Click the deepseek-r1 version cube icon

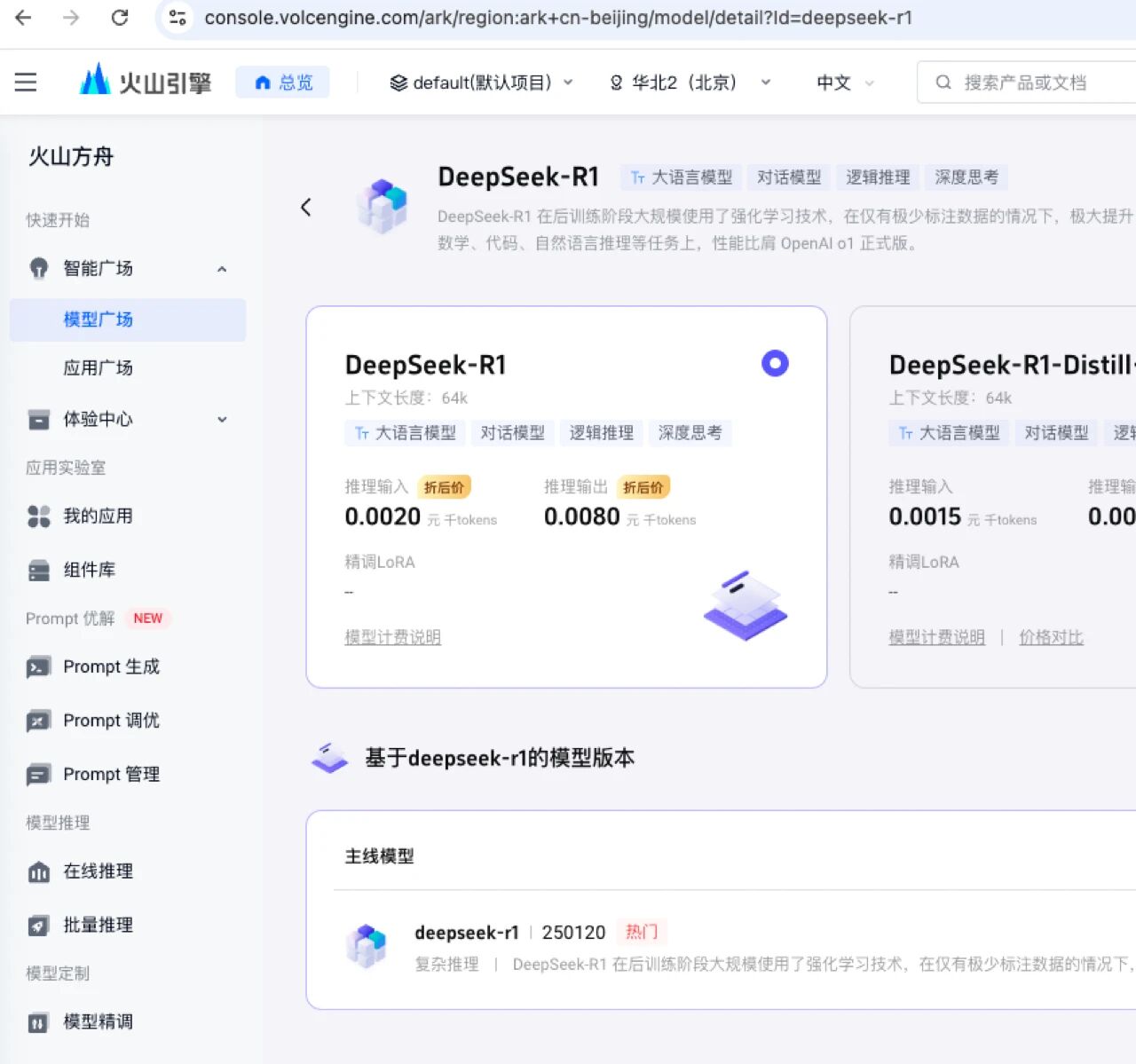point(367,946)
